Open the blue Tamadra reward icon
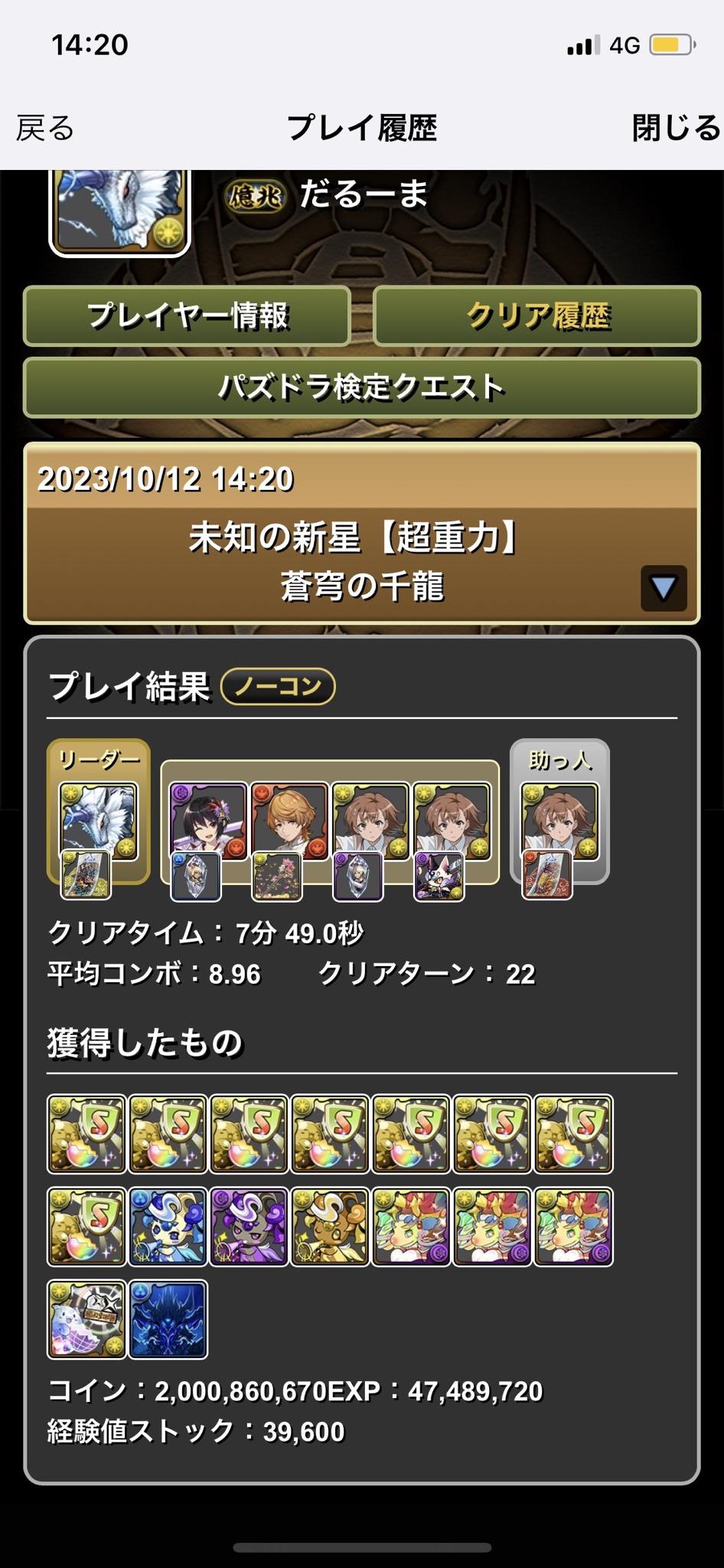 [x=168, y=1226]
